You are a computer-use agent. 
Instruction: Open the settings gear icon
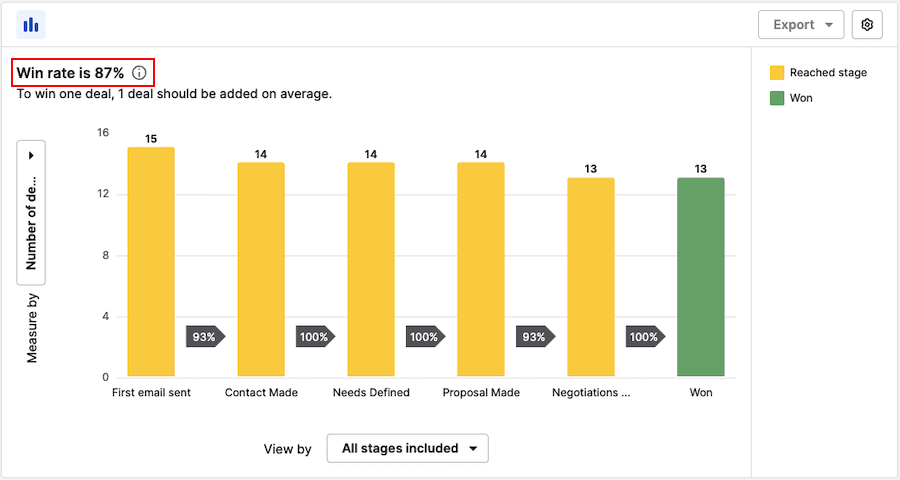tap(867, 25)
